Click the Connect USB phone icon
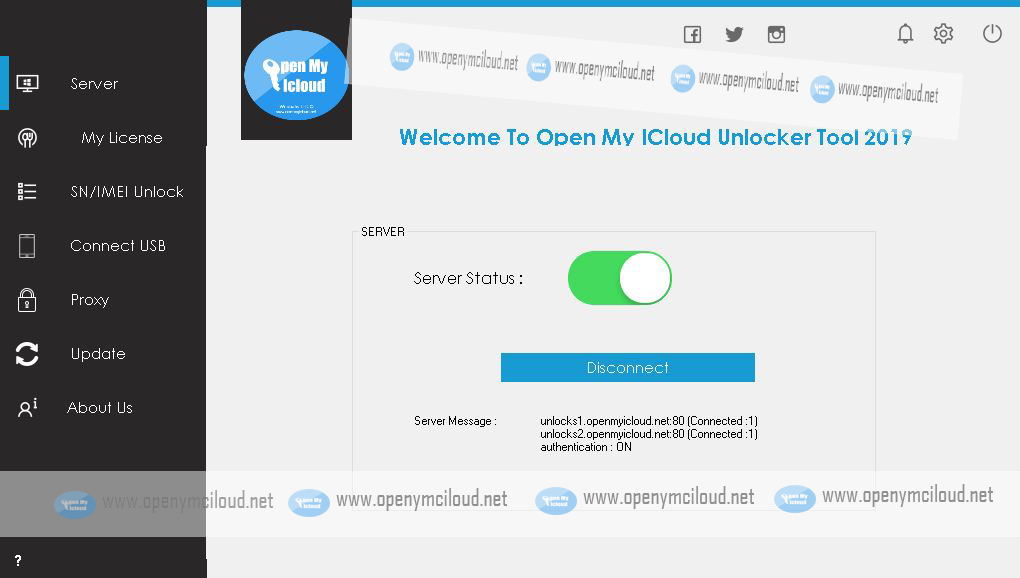 pos(27,246)
